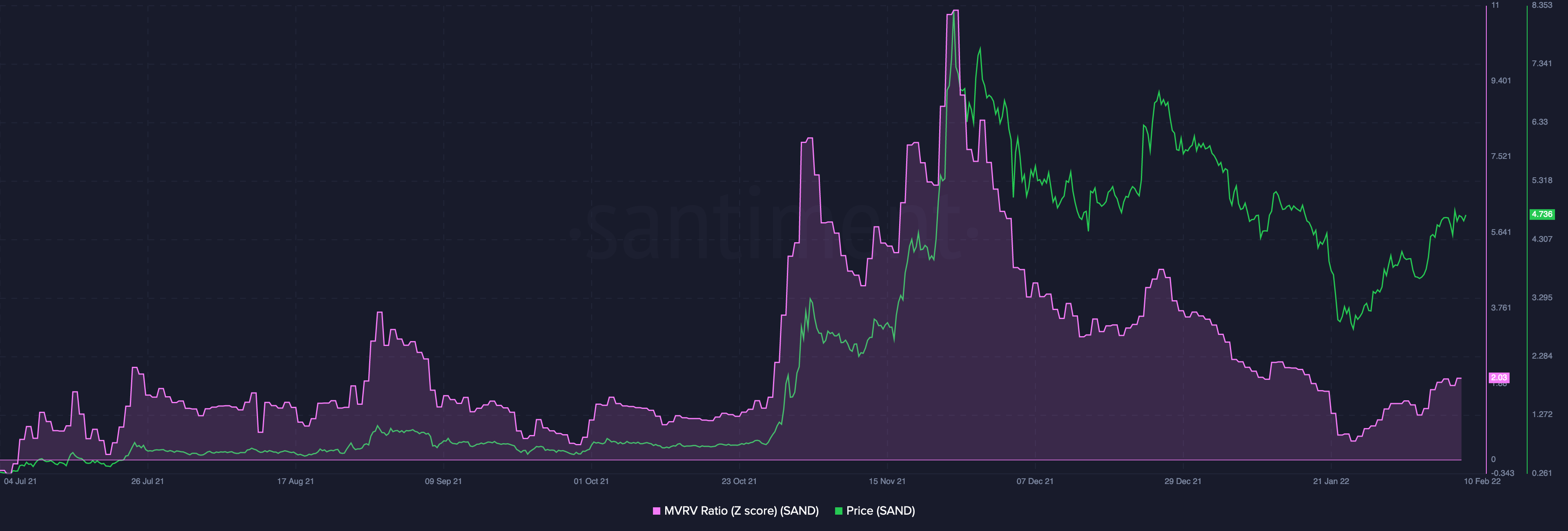
Task: Toggle the MVRV Ratio (Z score) (SAND) legend label
Action: 741,511
